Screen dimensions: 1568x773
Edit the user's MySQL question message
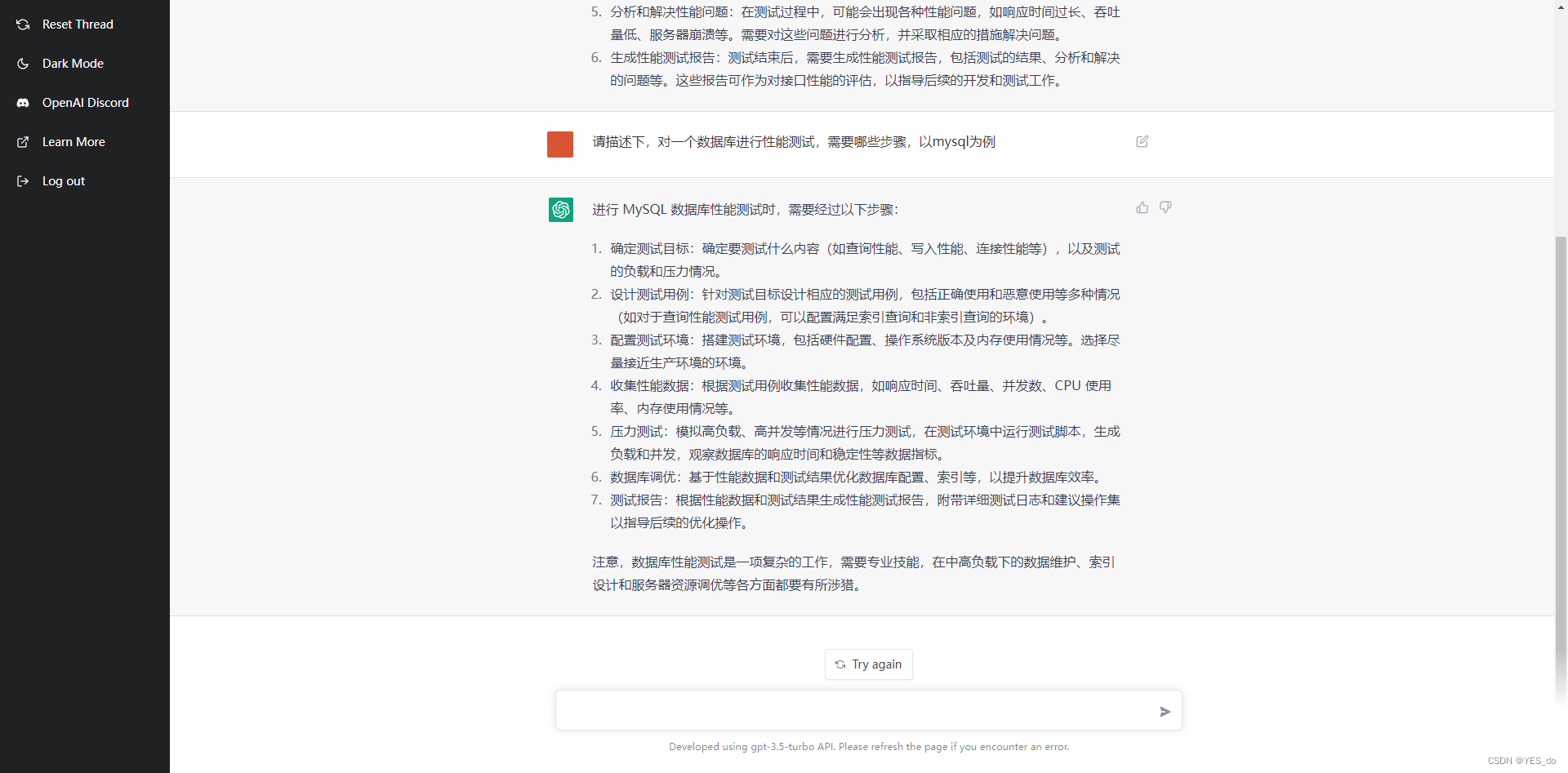(x=1142, y=141)
